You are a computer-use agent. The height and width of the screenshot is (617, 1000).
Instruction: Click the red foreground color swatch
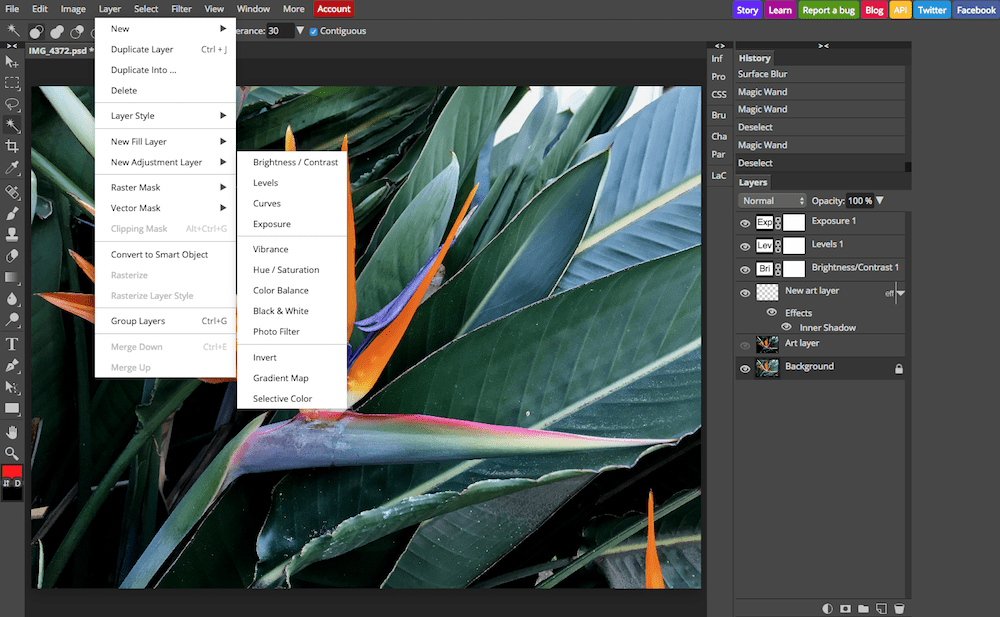point(12,472)
